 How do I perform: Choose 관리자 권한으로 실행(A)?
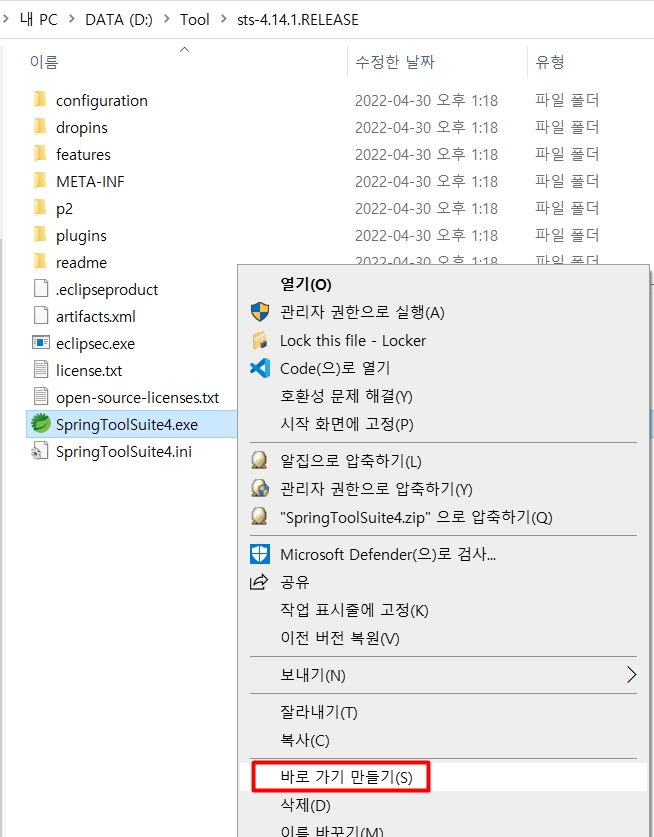click(x=443, y=312)
